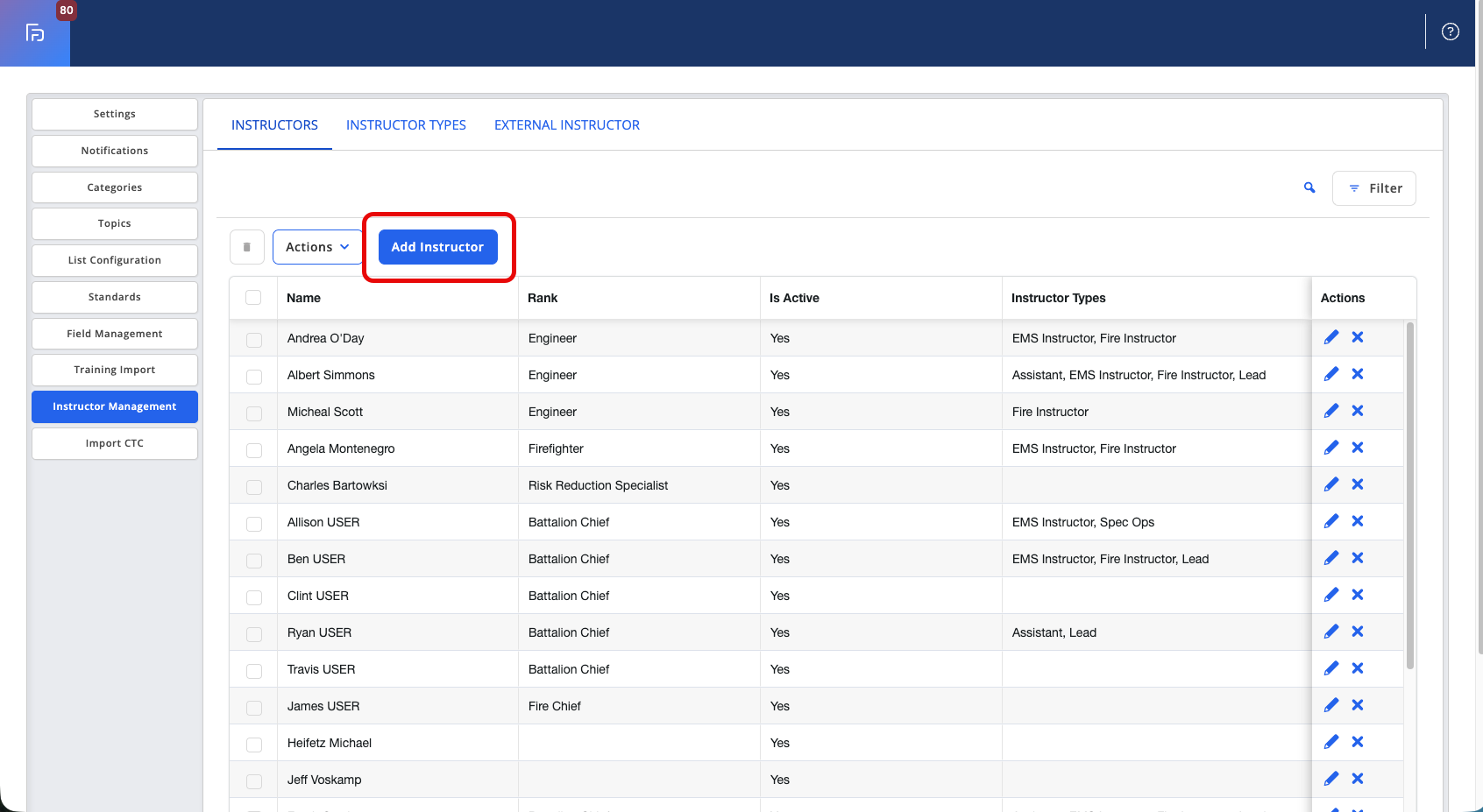1483x812 pixels.
Task: Delete Andrea O'Day using X icon
Action: tap(1358, 337)
